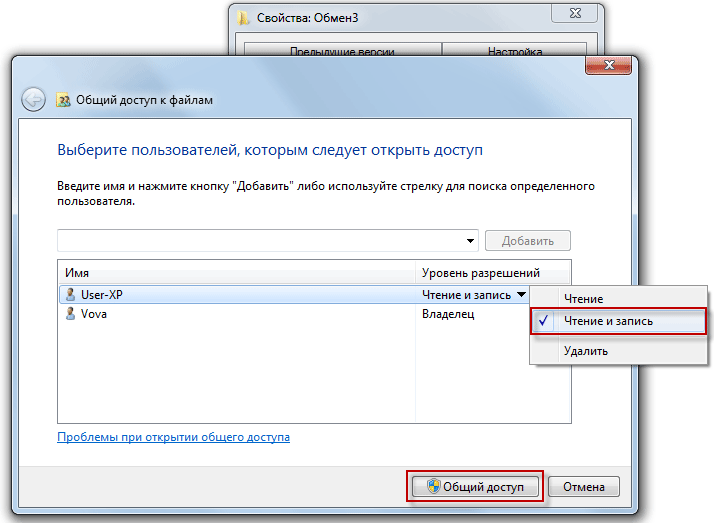Open the user name combo box dropdown arrow
Screen dimensions: 714x523
(x=470, y=240)
